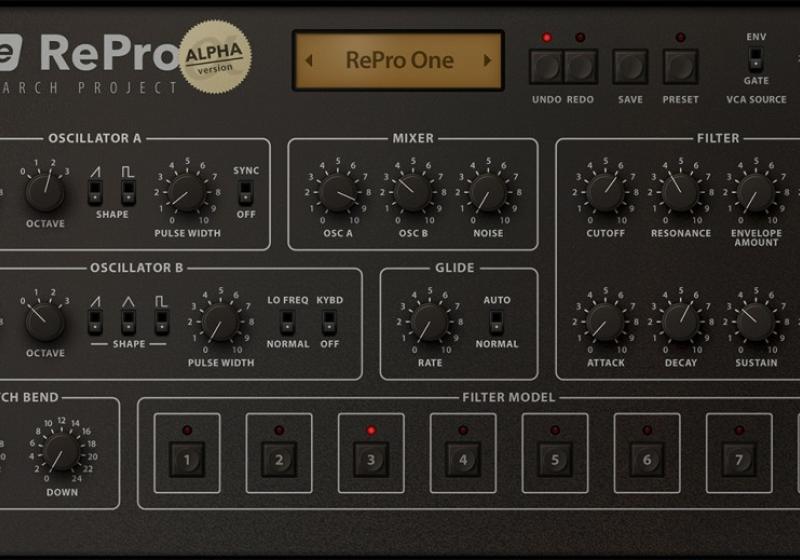Toggle Oscillator B sawtooth shape switch
The height and width of the screenshot is (560, 800).
[x=95, y=322]
